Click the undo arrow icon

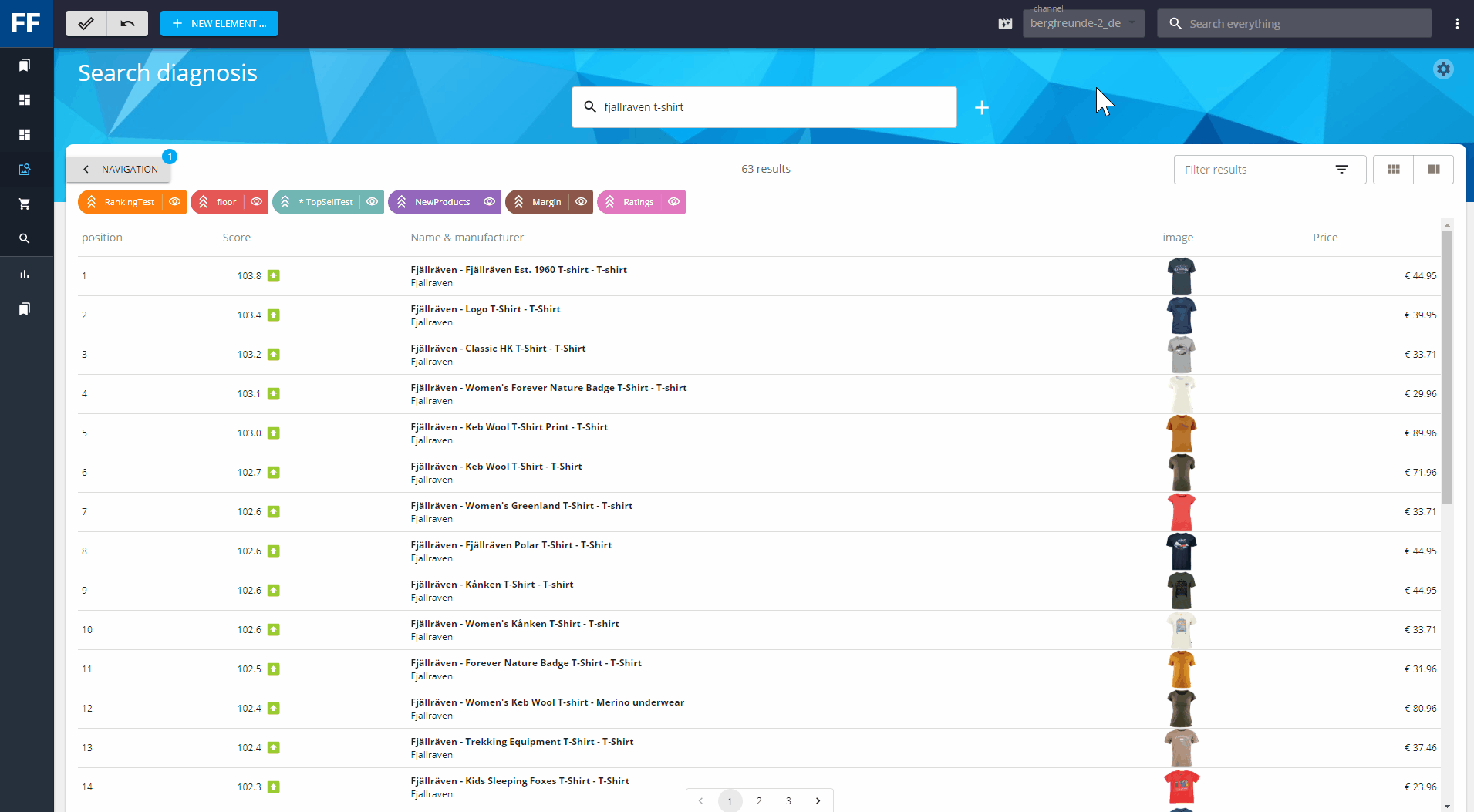pyautogui.click(x=127, y=23)
